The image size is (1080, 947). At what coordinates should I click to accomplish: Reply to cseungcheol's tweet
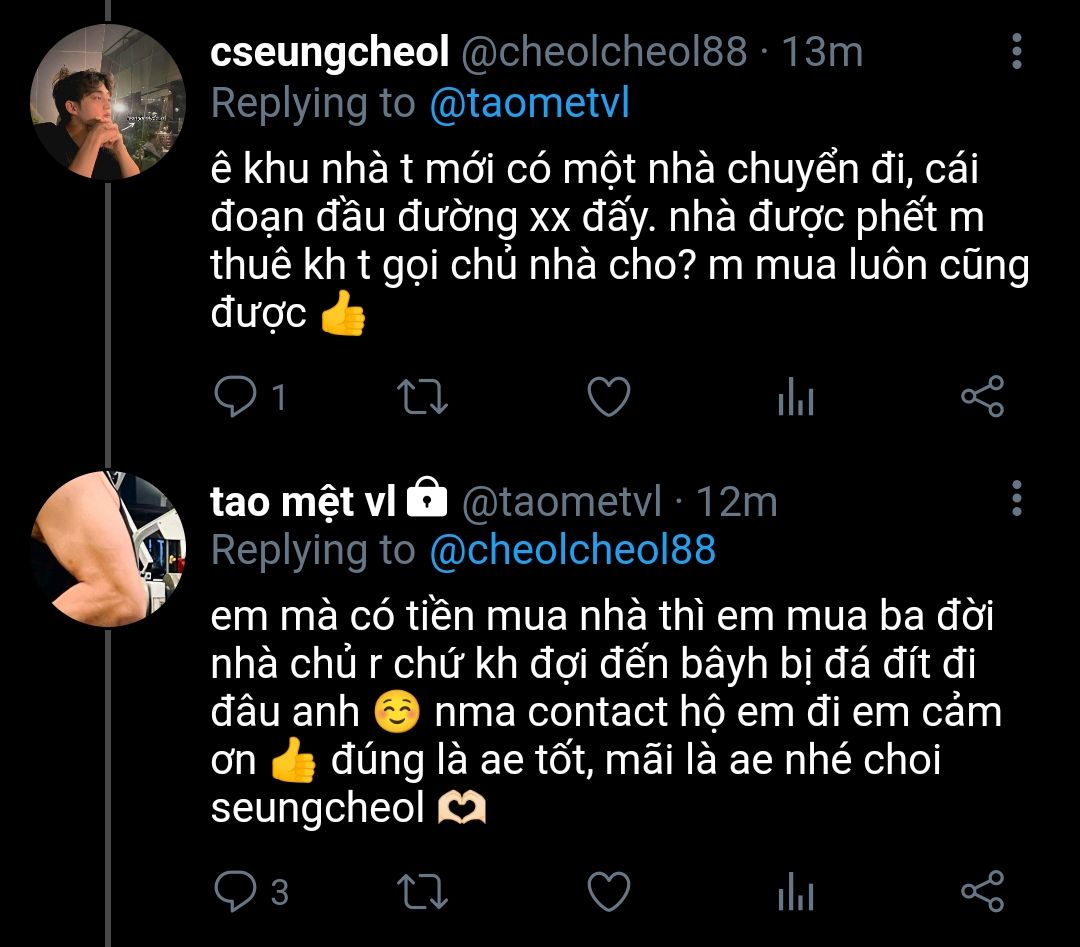click(x=236, y=398)
